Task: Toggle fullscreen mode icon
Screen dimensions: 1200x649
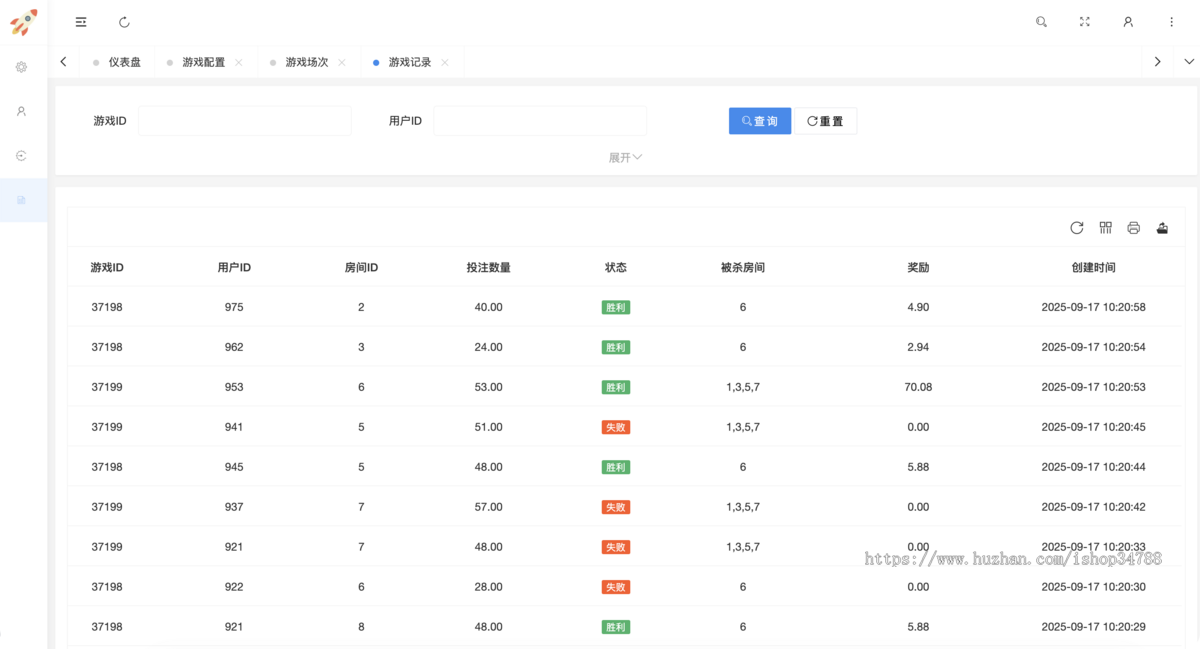Action: [1085, 22]
